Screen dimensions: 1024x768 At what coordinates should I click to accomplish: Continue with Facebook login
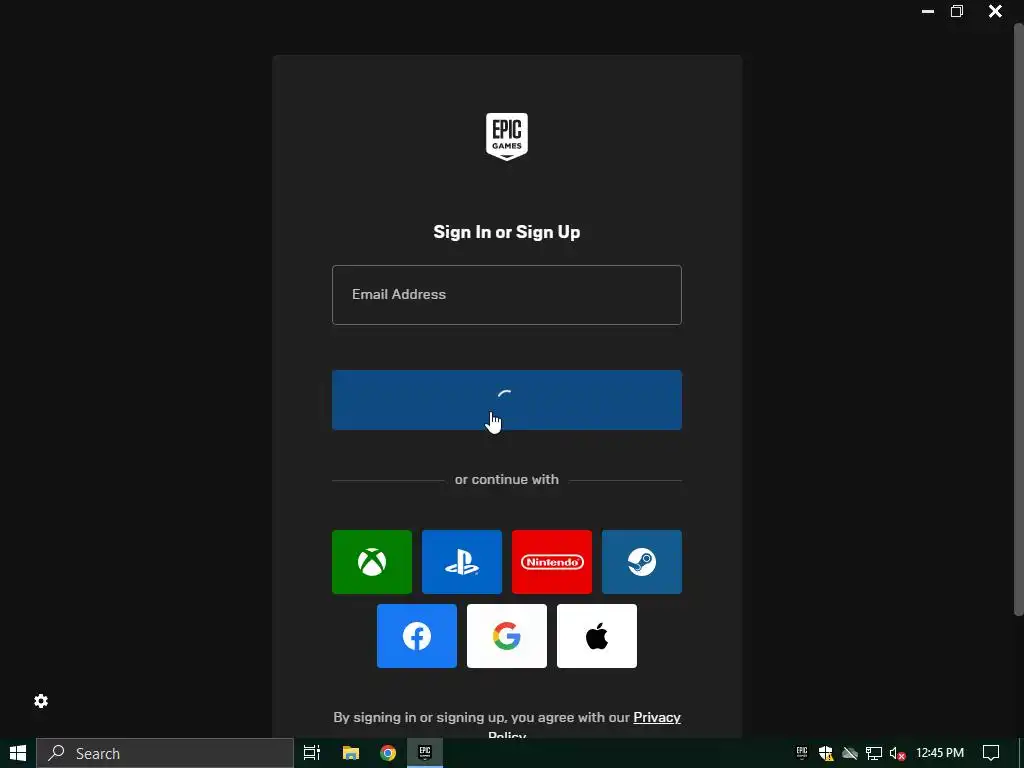tap(417, 636)
